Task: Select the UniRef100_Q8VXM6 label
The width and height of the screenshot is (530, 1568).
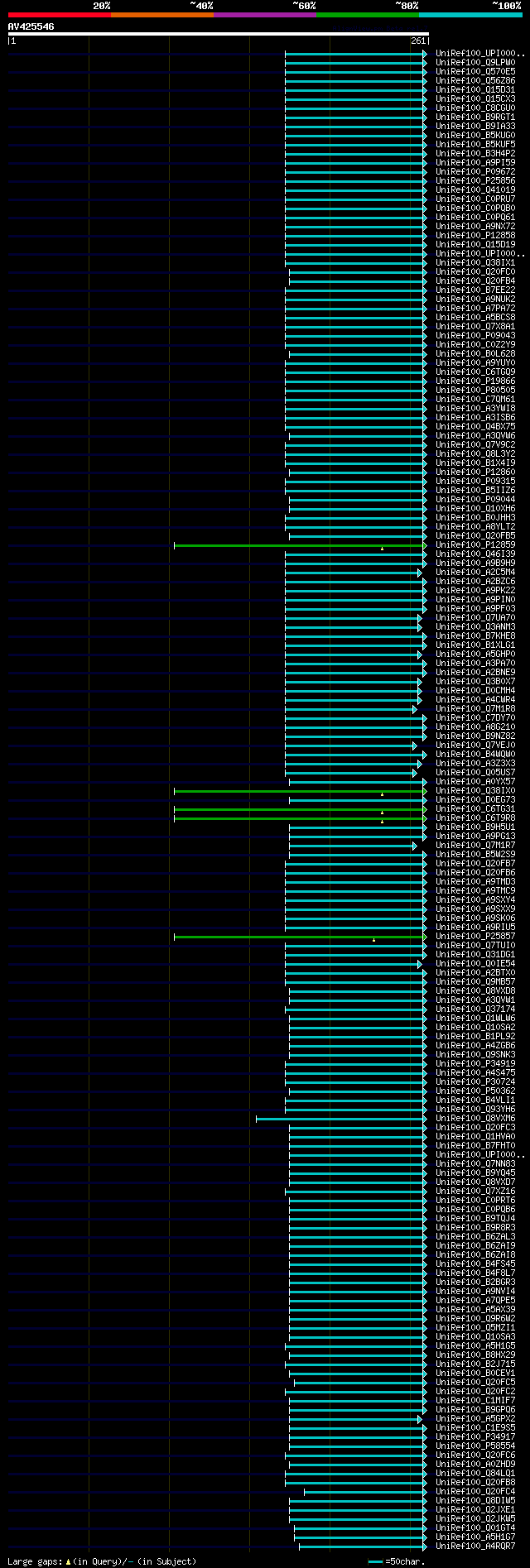Action: [x=475, y=1119]
